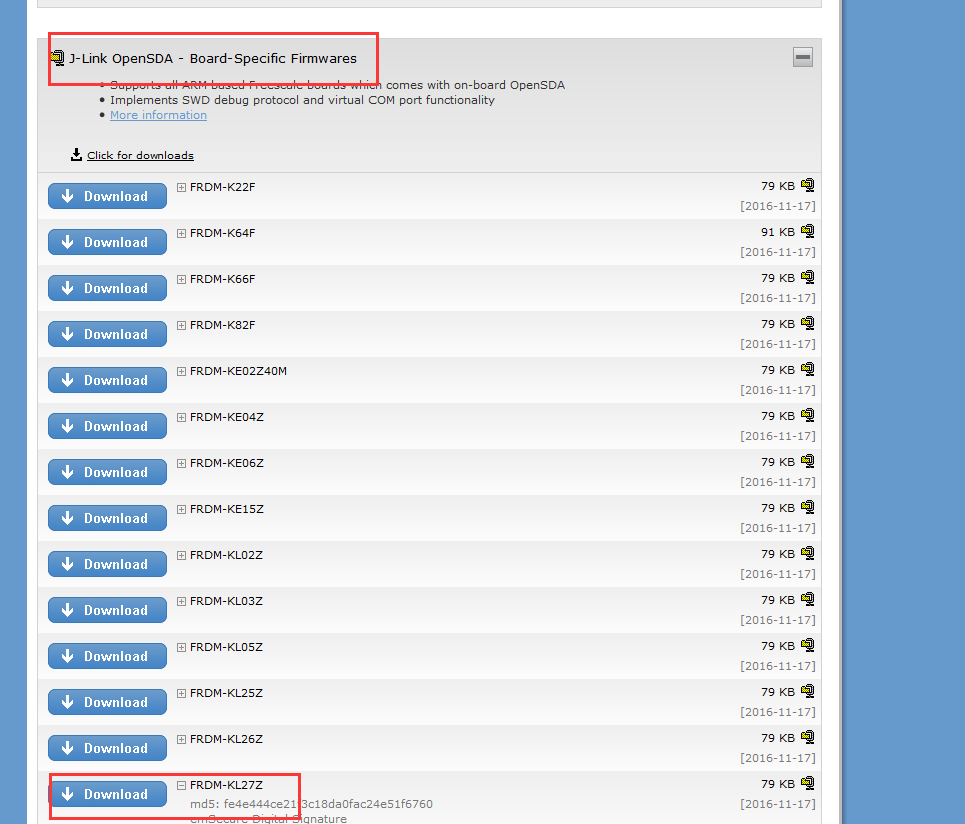Expand details for FRDM-KL03Z
This screenshot has height=824, width=965.
[x=182, y=601]
